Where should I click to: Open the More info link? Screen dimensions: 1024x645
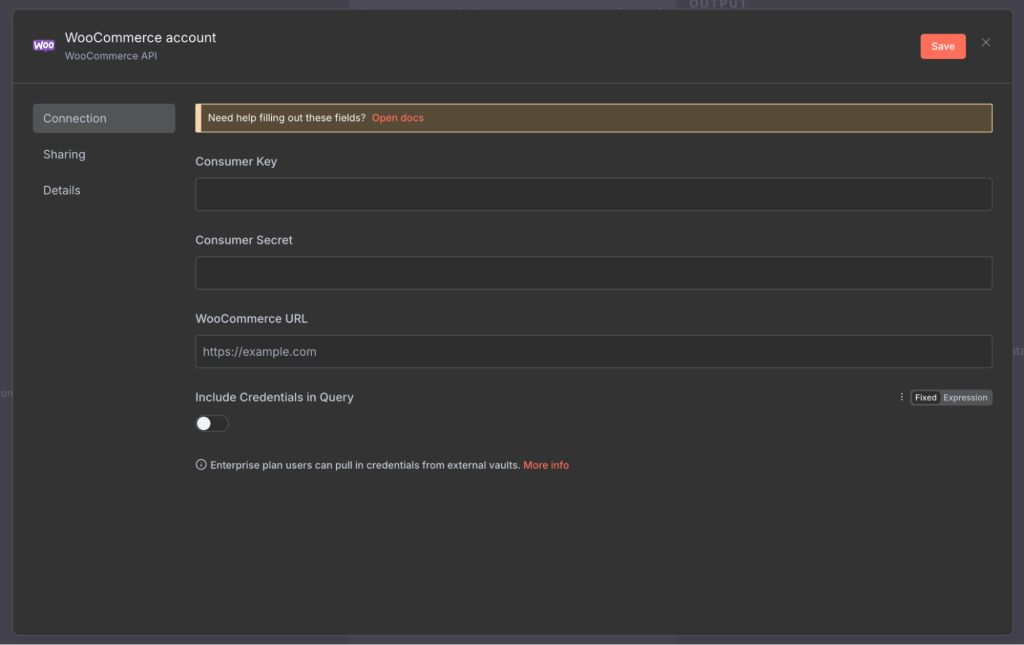(545, 465)
